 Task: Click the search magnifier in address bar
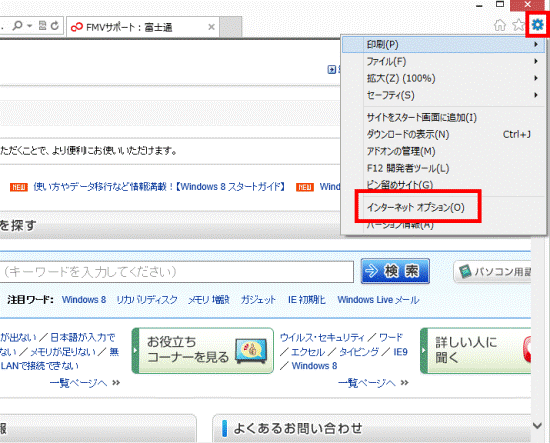click(x=17, y=26)
